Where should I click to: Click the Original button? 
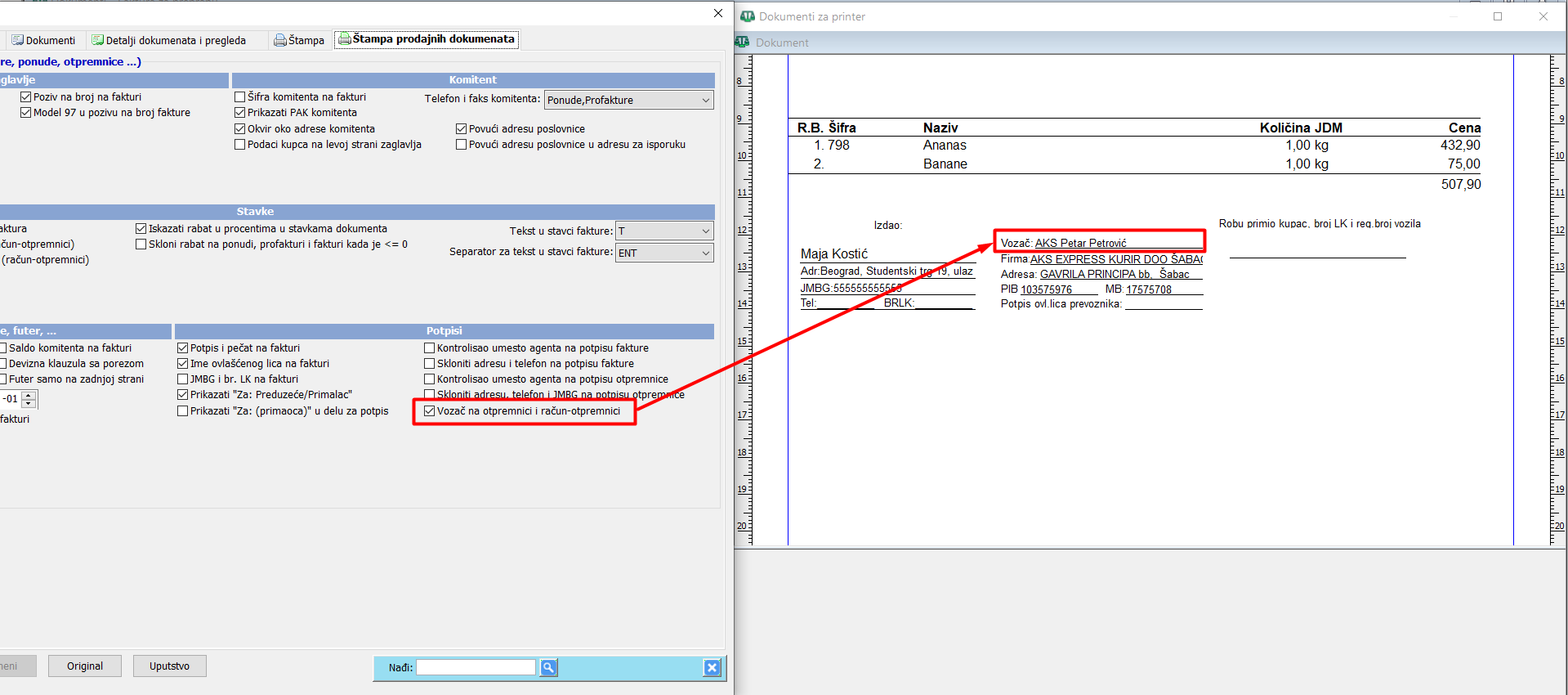(x=85, y=666)
